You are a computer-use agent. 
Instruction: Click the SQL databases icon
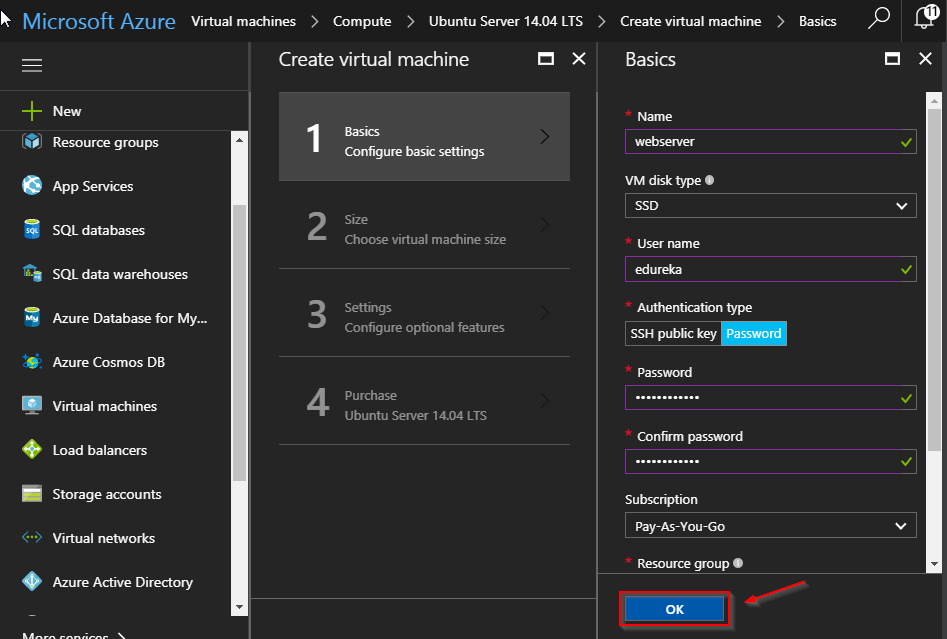point(32,230)
